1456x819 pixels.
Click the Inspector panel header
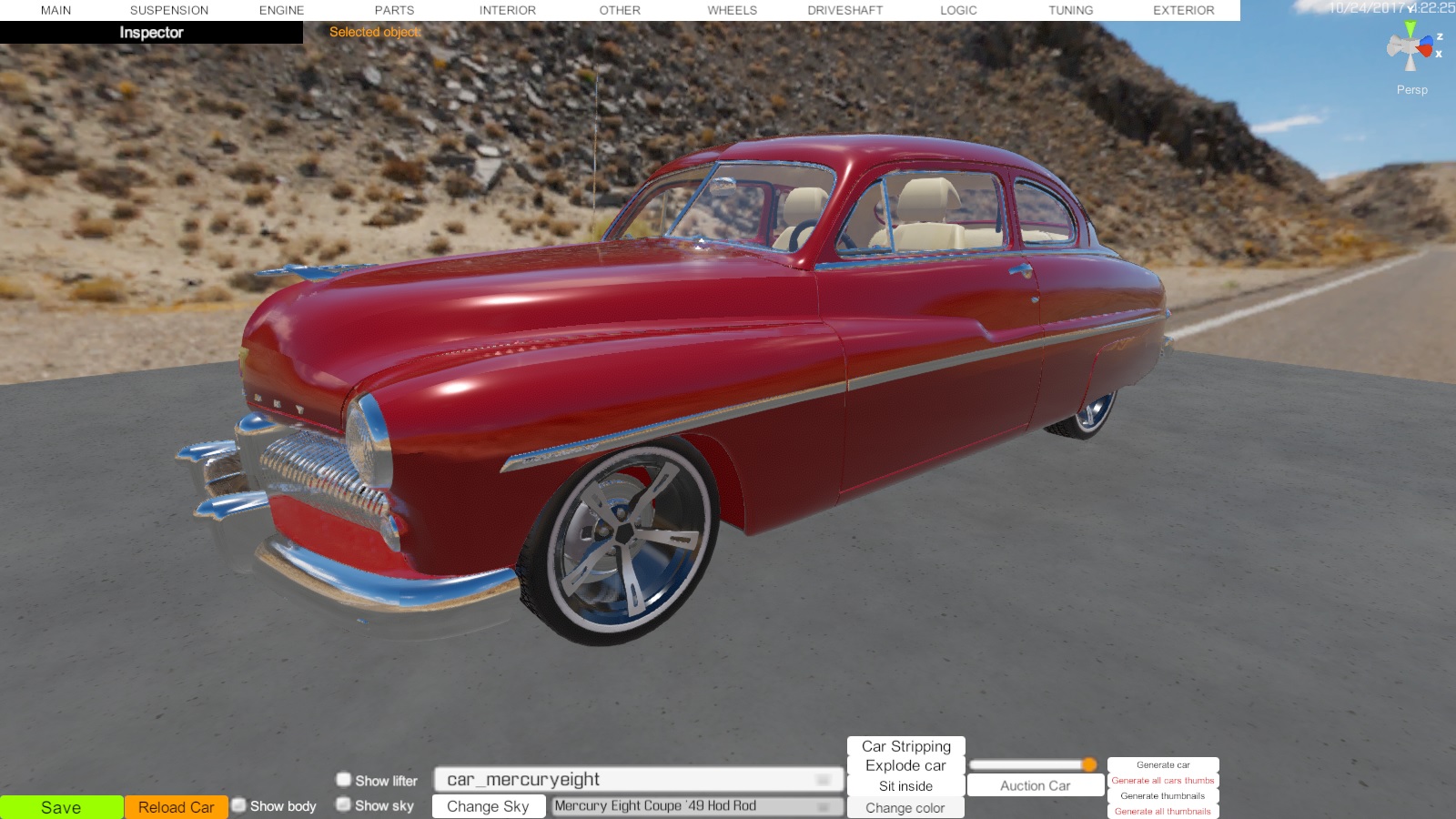[151, 33]
